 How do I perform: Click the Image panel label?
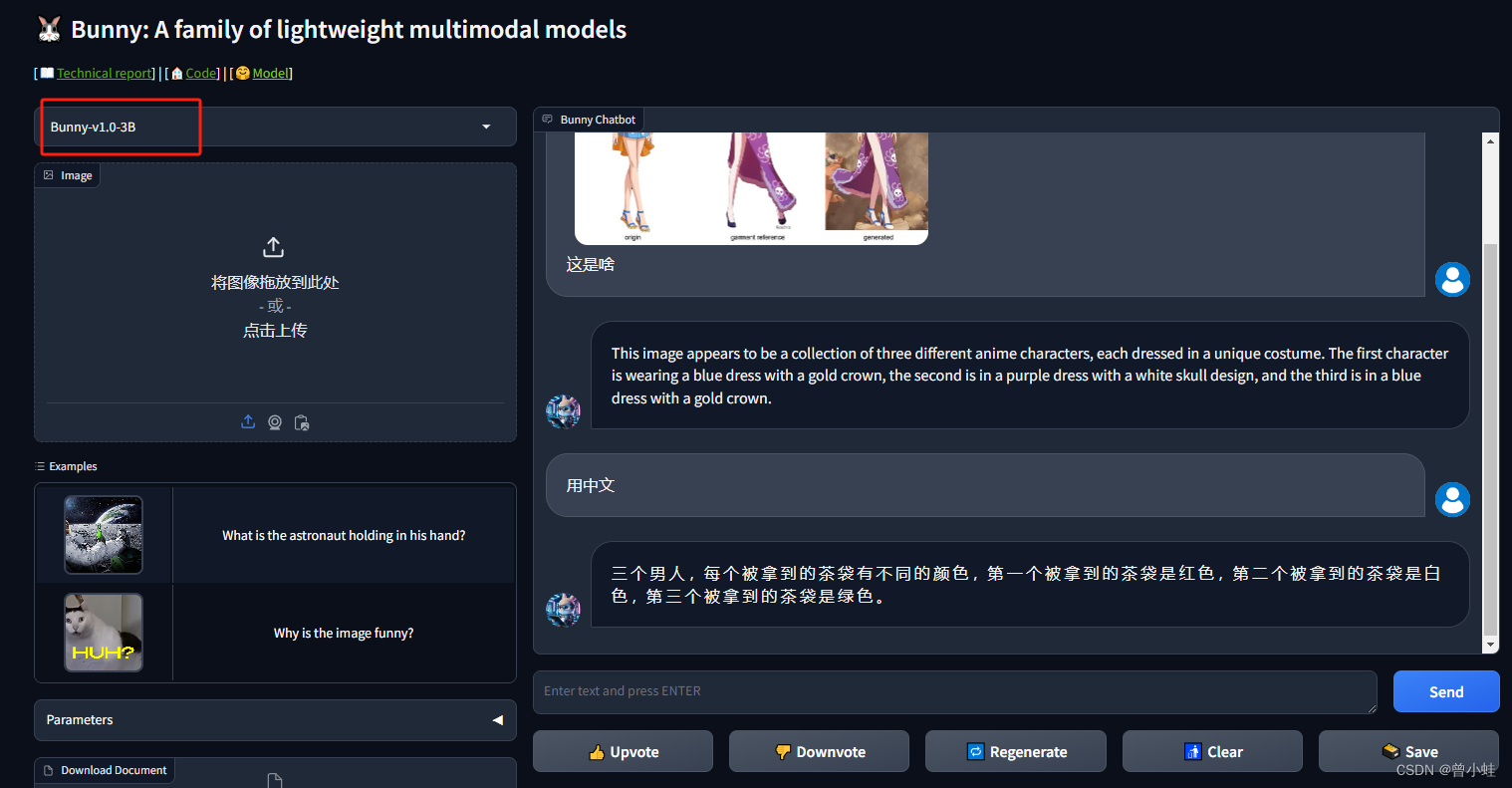click(68, 175)
